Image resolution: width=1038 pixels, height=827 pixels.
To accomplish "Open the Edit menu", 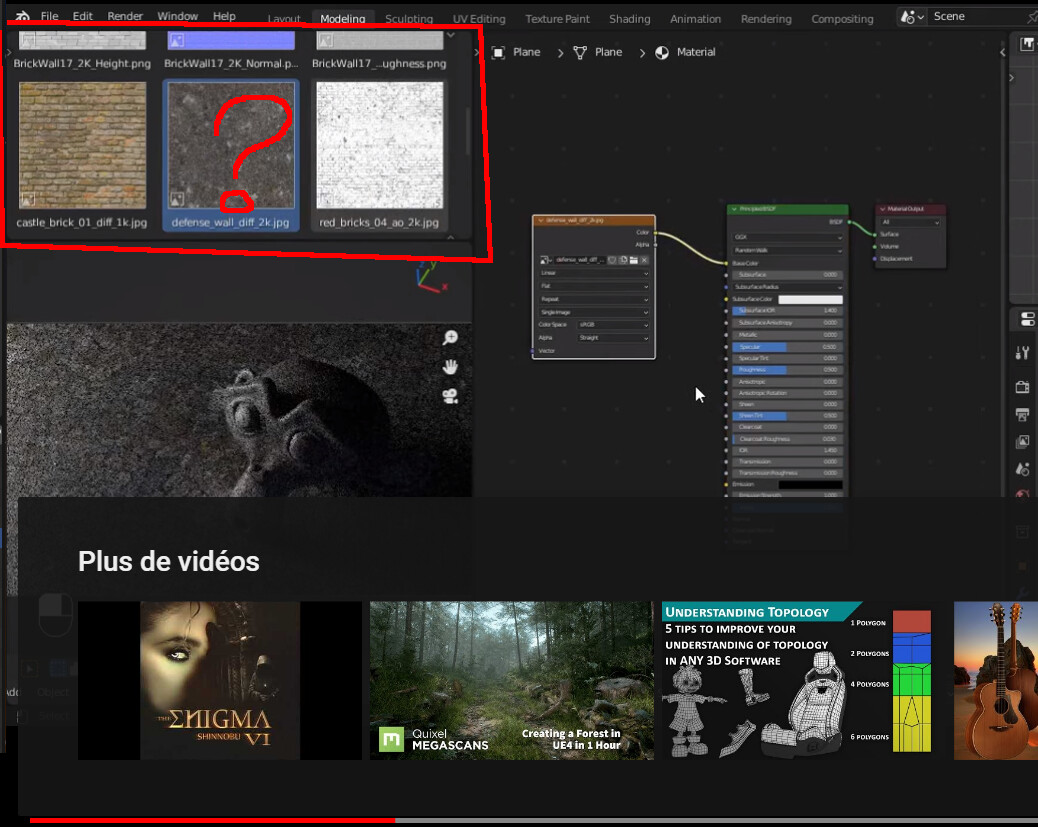I will pyautogui.click(x=83, y=17).
